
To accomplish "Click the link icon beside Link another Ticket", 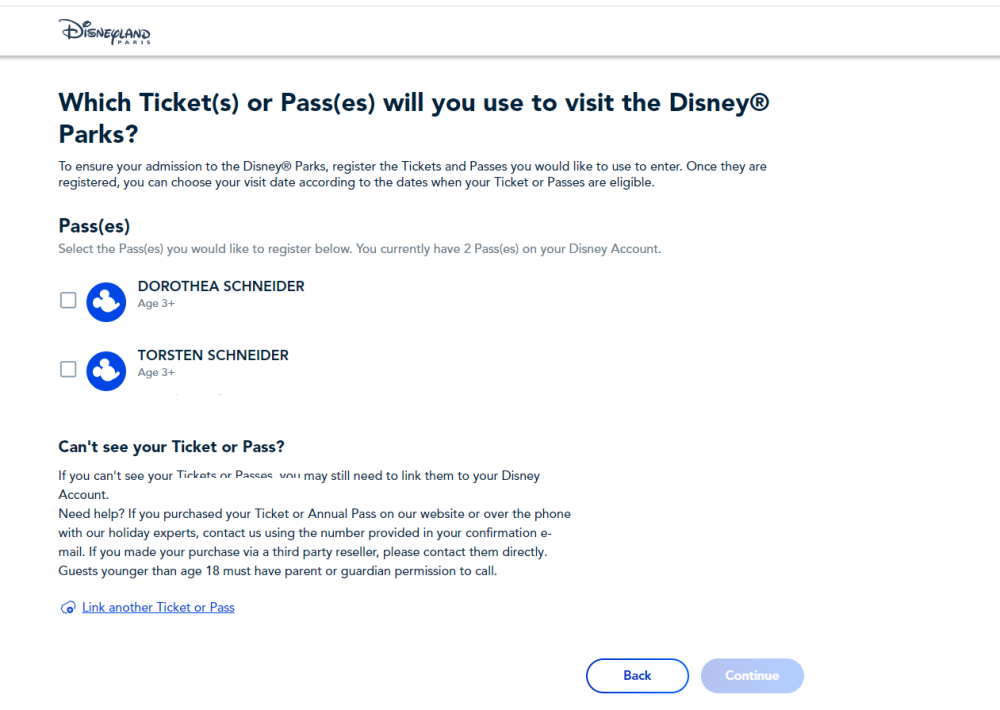I will tap(68, 607).
